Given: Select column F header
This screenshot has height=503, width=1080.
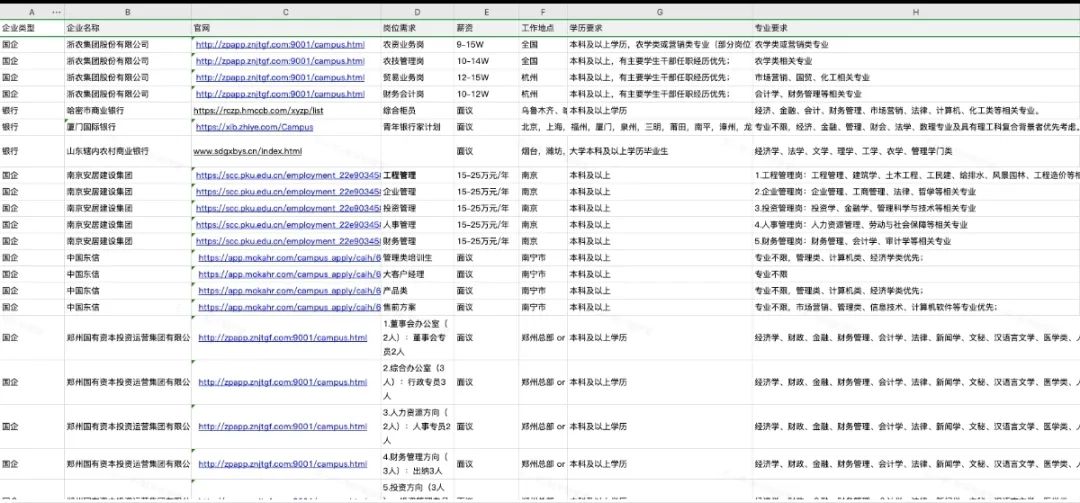Looking at the screenshot, I should (x=543, y=12).
